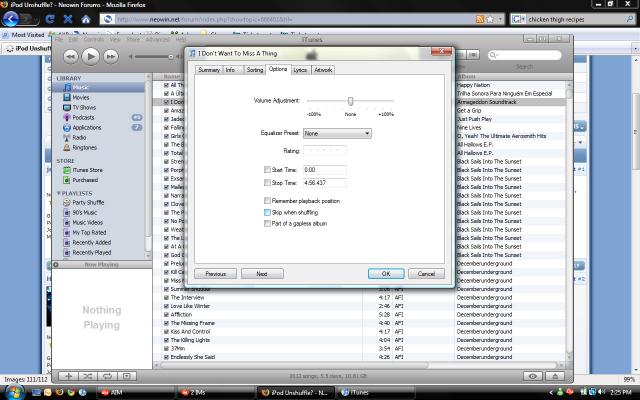Click the iTunes previous track button
The width and height of the screenshot is (640, 400).
(71, 56)
